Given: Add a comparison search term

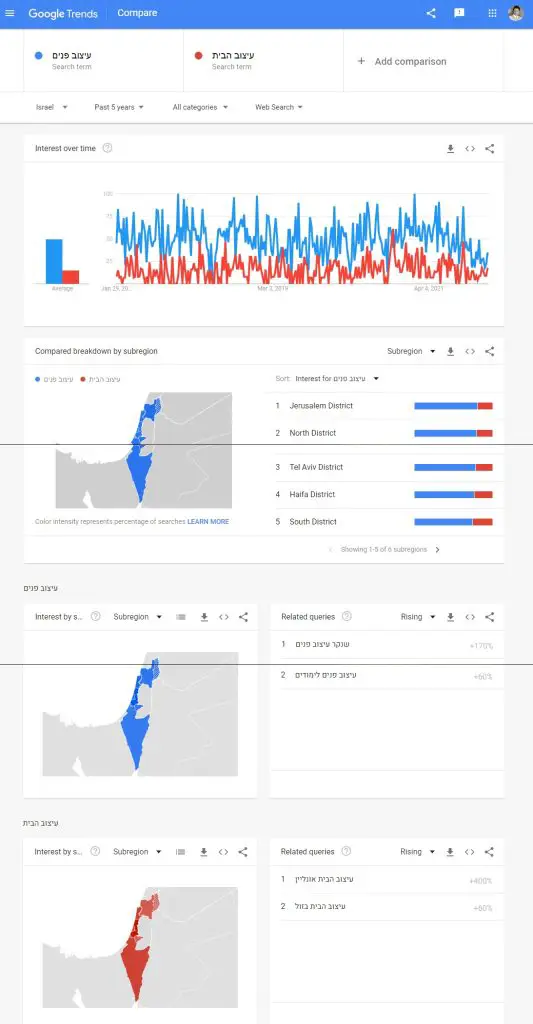Looking at the screenshot, I should pyautogui.click(x=402, y=61).
